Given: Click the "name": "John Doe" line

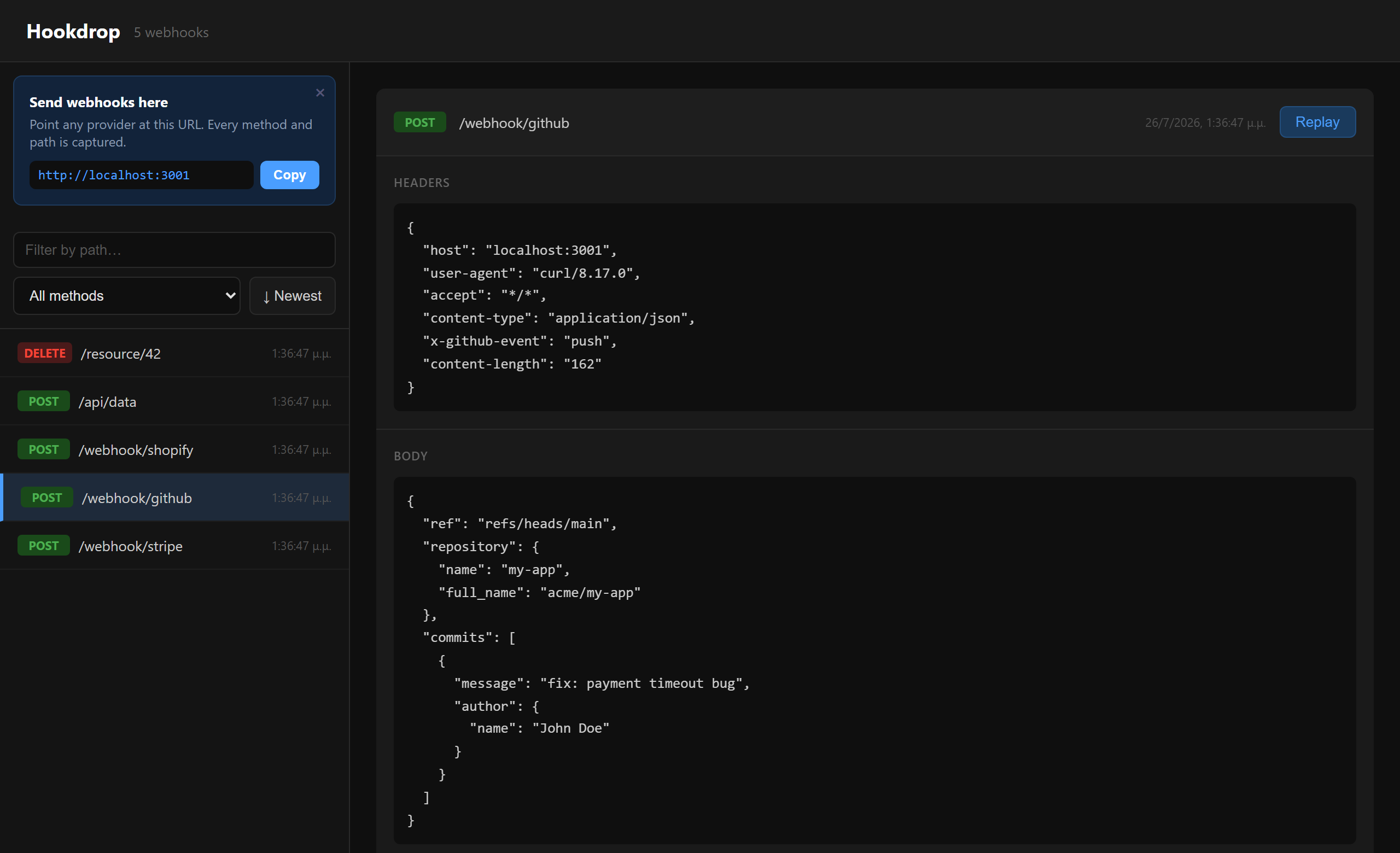Looking at the screenshot, I should point(539,728).
